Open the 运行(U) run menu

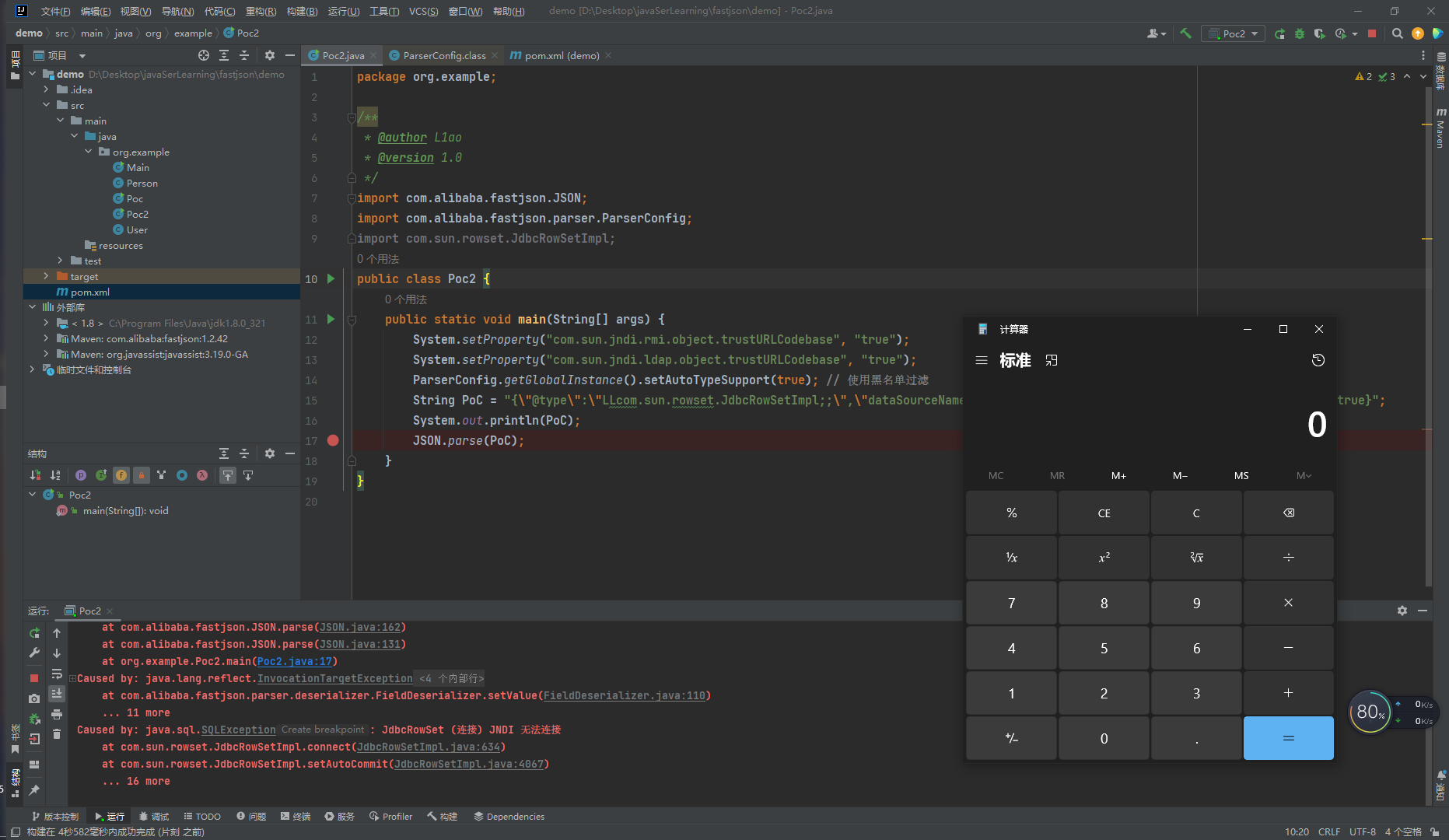pos(343,11)
